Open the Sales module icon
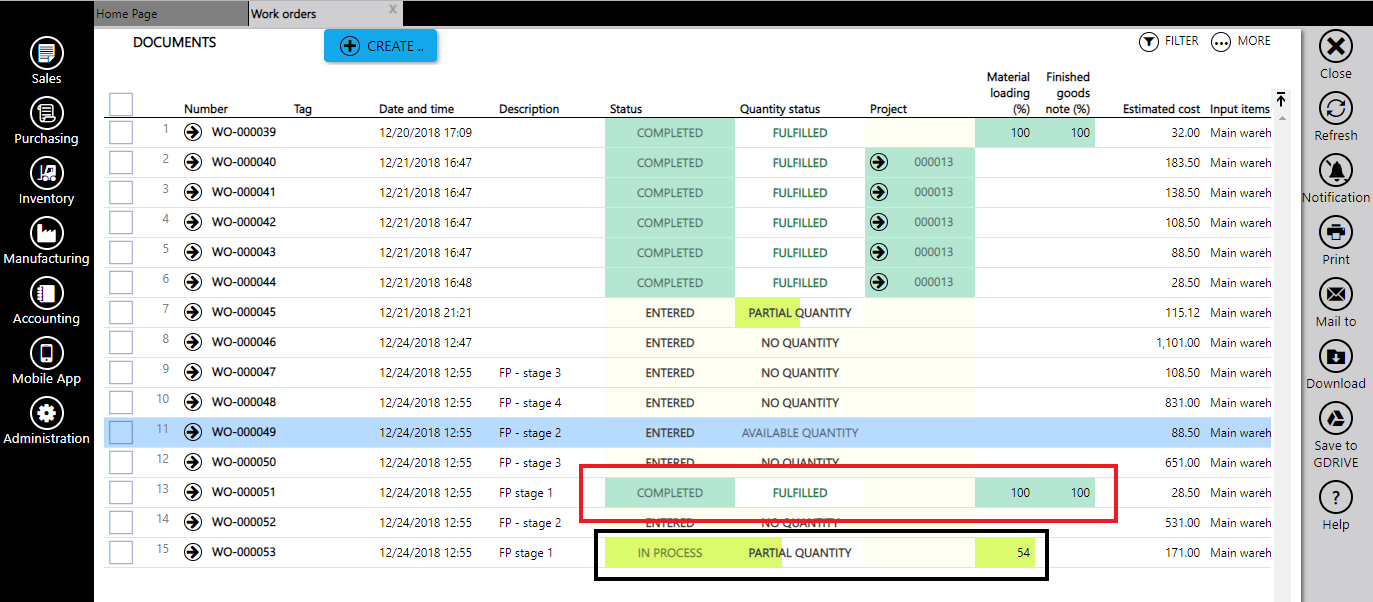This screenshot has height=602, width=1373. pos(46,53)
